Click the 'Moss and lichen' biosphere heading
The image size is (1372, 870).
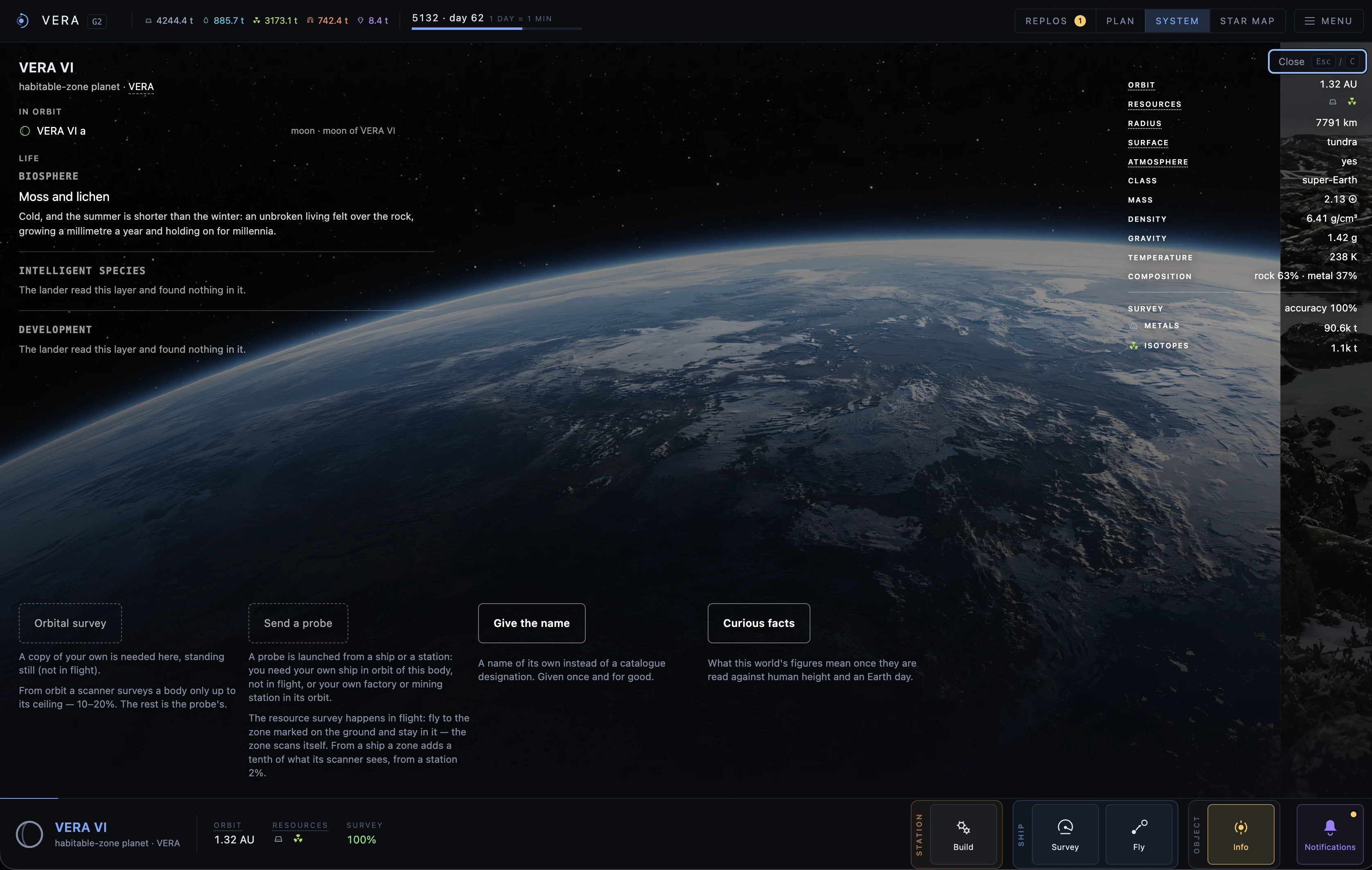click(x=64, y=197)
